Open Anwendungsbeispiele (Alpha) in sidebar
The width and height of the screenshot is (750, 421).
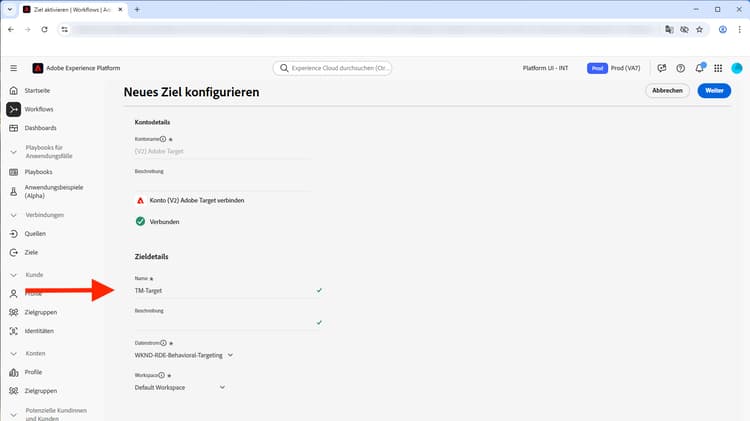point(54,191)
